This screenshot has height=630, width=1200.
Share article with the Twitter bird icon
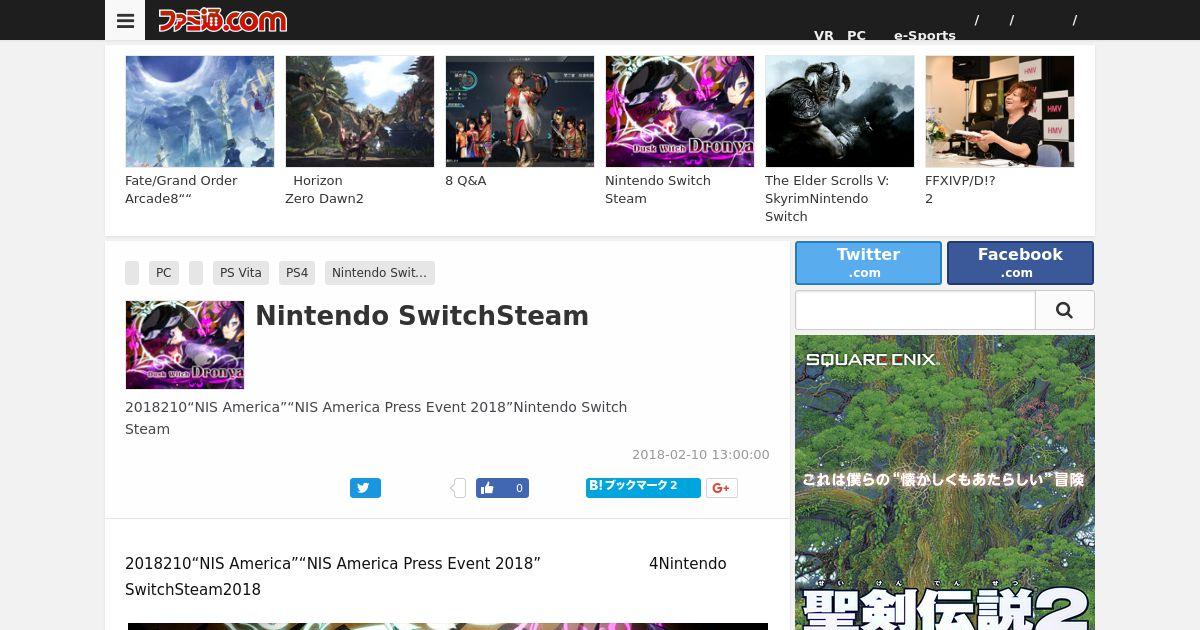[x=365, y=488]
